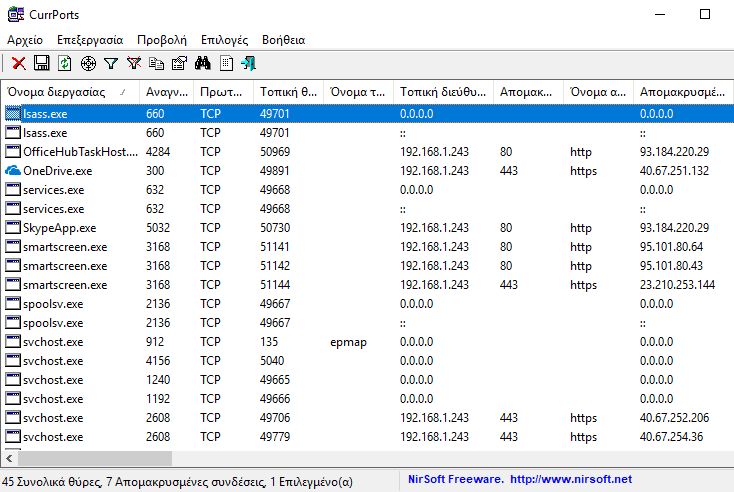Click the icon of smartscreen.exe port 51142
This screenshot has width=734, height=492.
pyautogui.click(x=13, y=266)
